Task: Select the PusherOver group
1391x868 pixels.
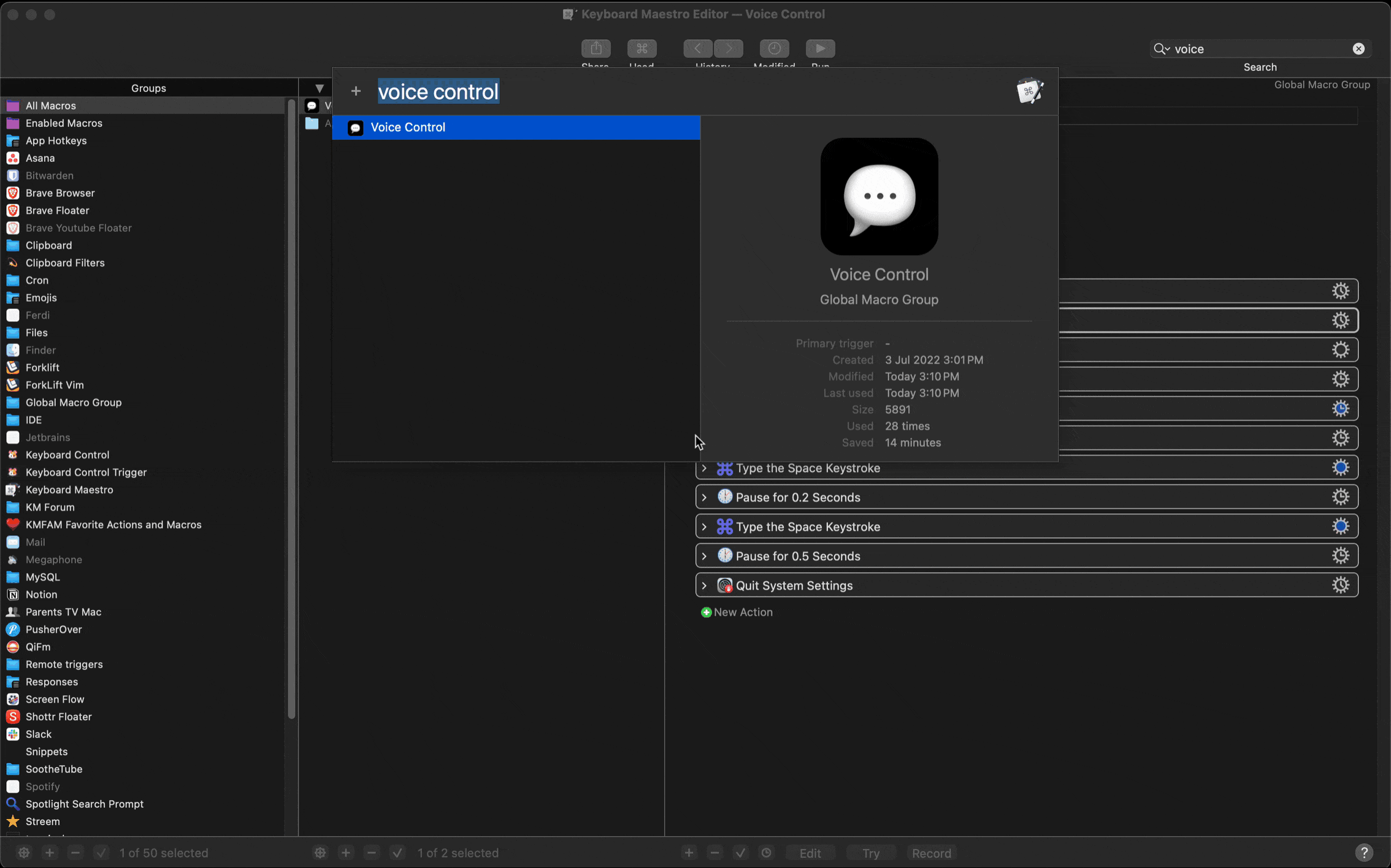Action: (x=143, y=630)
